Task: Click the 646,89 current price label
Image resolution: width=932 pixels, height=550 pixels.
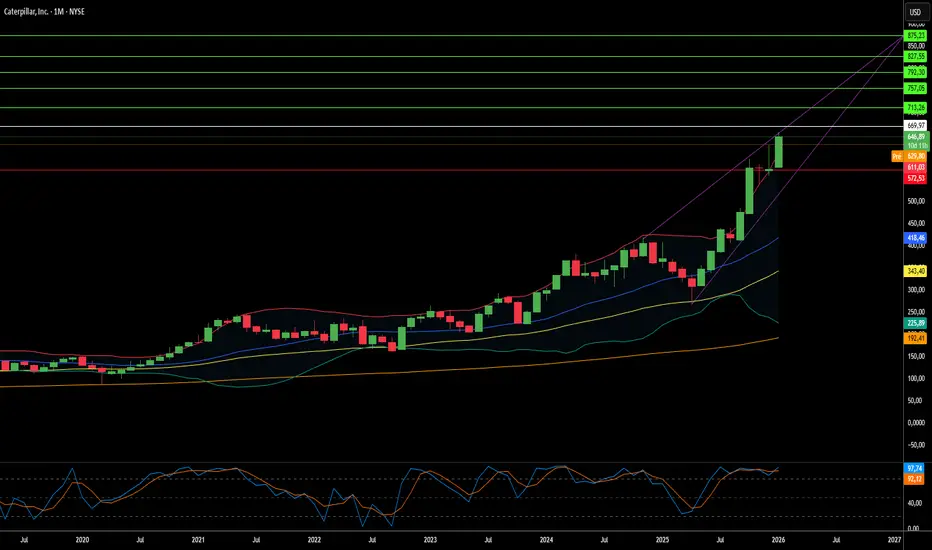Action: 915,137
